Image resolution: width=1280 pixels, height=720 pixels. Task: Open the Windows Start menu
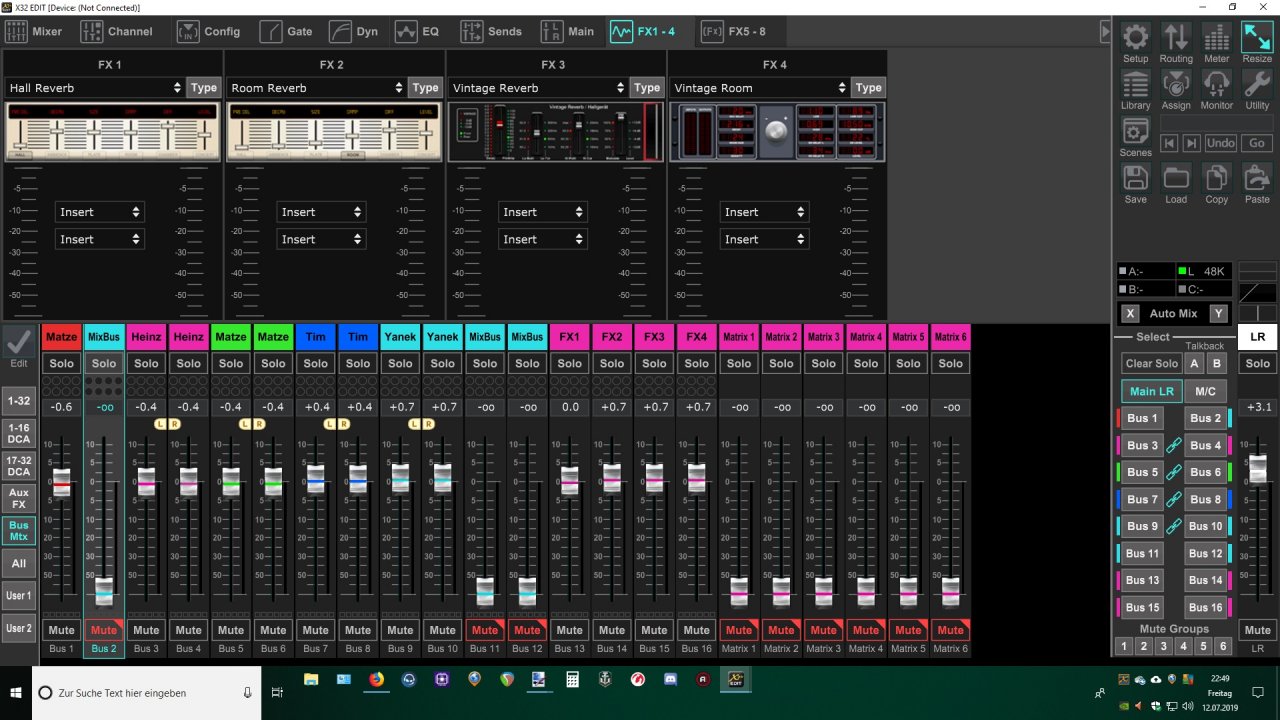click(16, 692)
